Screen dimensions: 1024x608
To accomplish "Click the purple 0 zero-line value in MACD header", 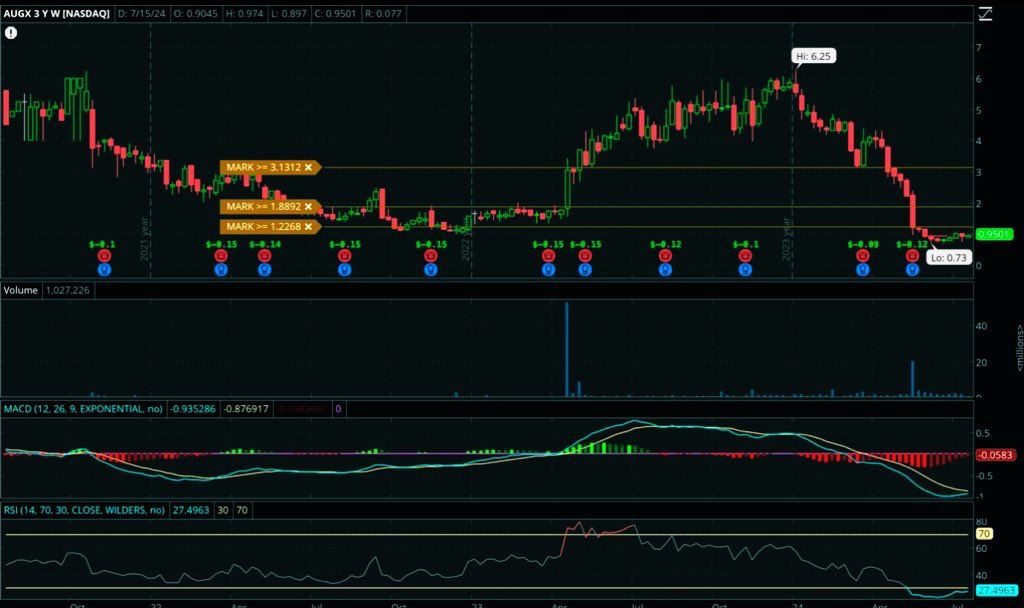I will [x=338, y=409].
